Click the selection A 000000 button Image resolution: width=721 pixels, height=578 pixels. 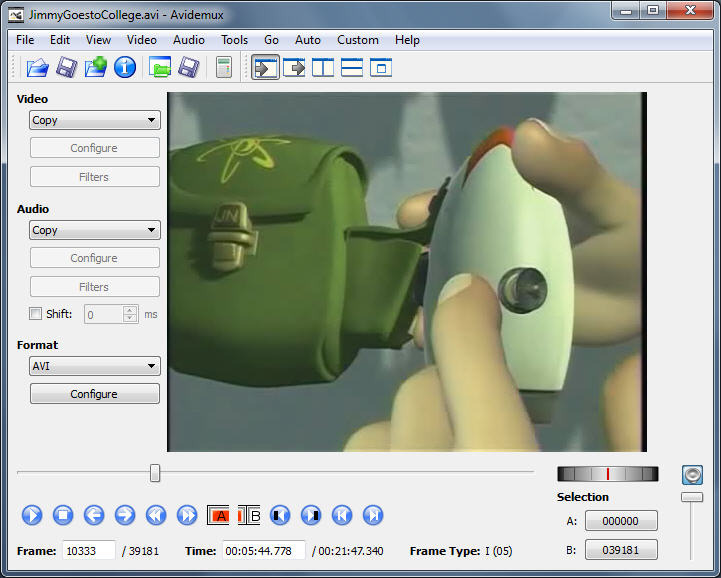[x=621, y=521]
